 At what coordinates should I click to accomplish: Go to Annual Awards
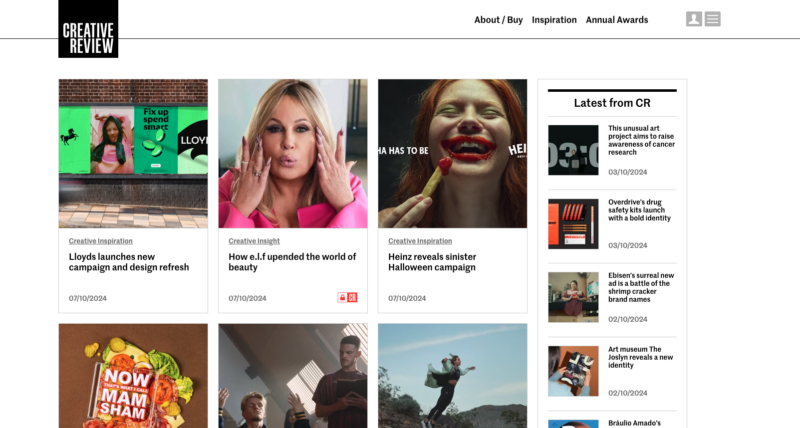[x=617, y=20]
